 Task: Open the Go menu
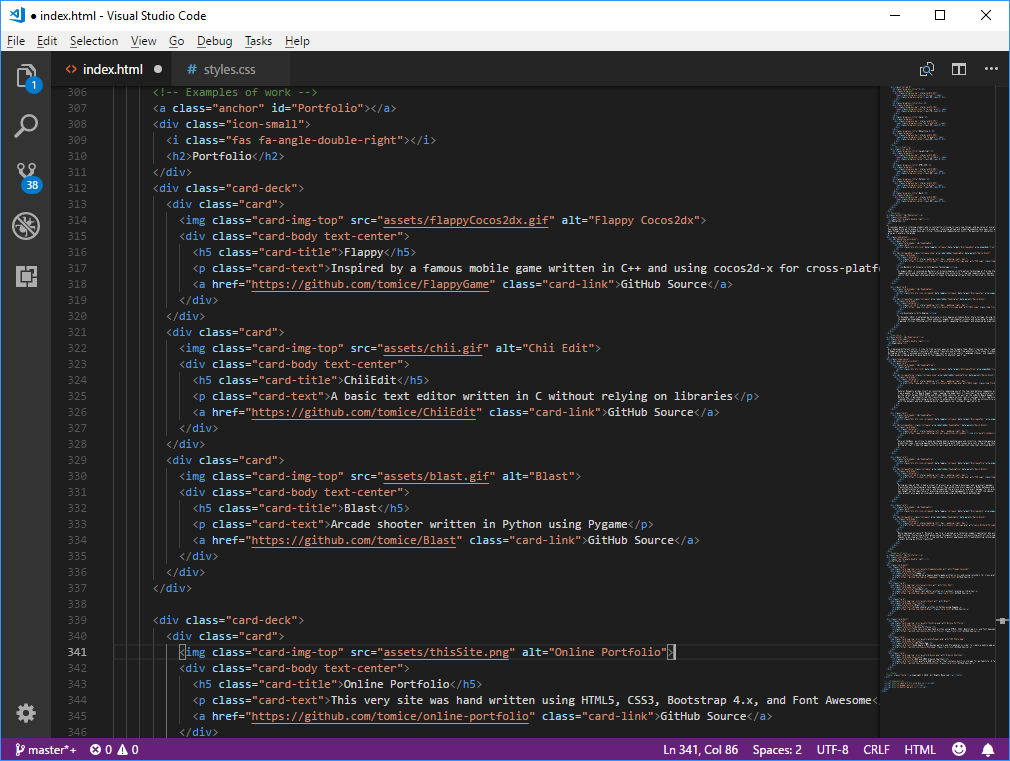coord(176,41)
